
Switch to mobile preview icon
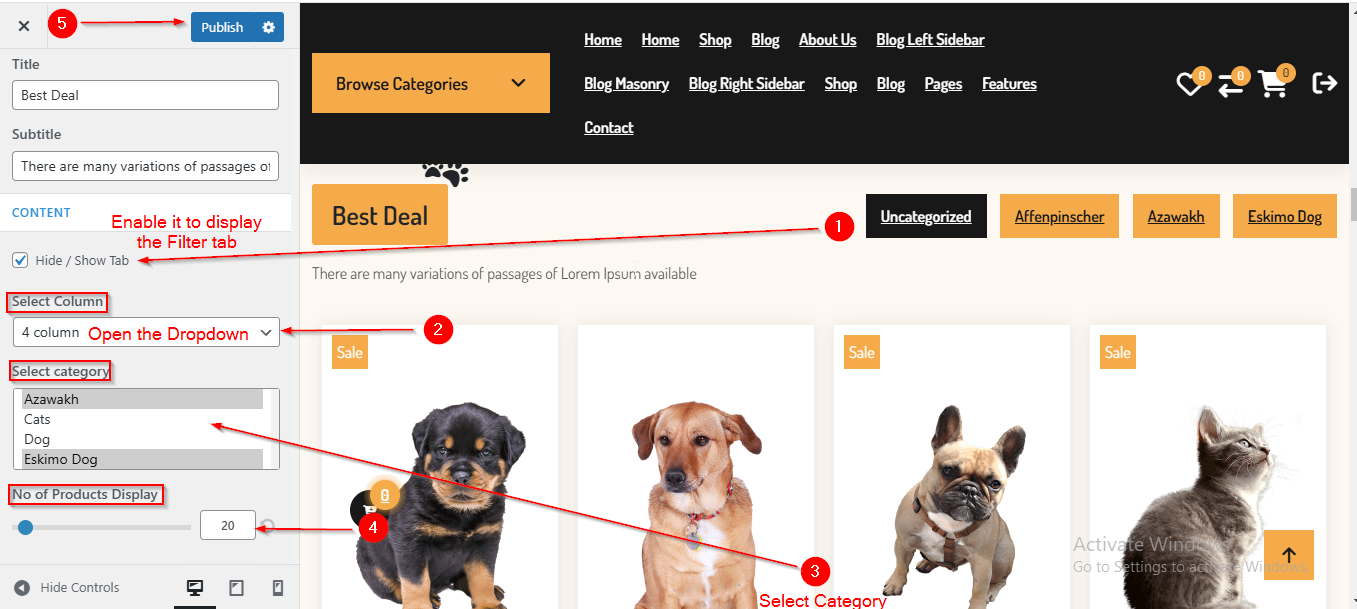pyautogui.click(x=278, y=588)
